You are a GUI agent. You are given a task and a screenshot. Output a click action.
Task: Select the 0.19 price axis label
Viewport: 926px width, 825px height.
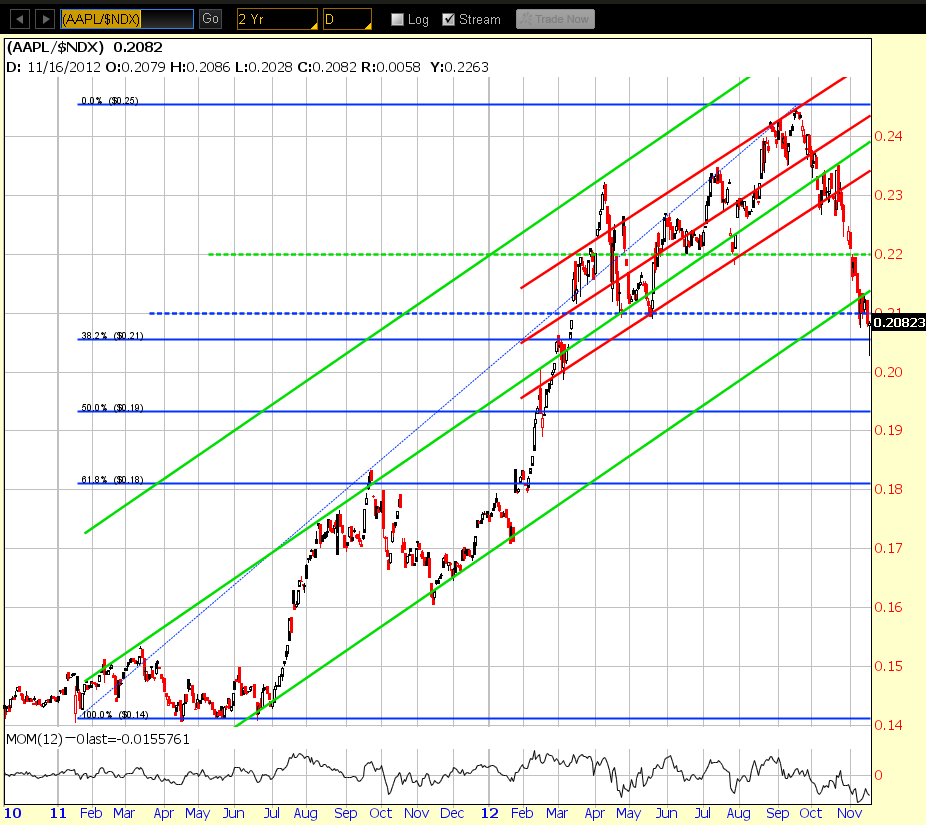tap(888, 430)
